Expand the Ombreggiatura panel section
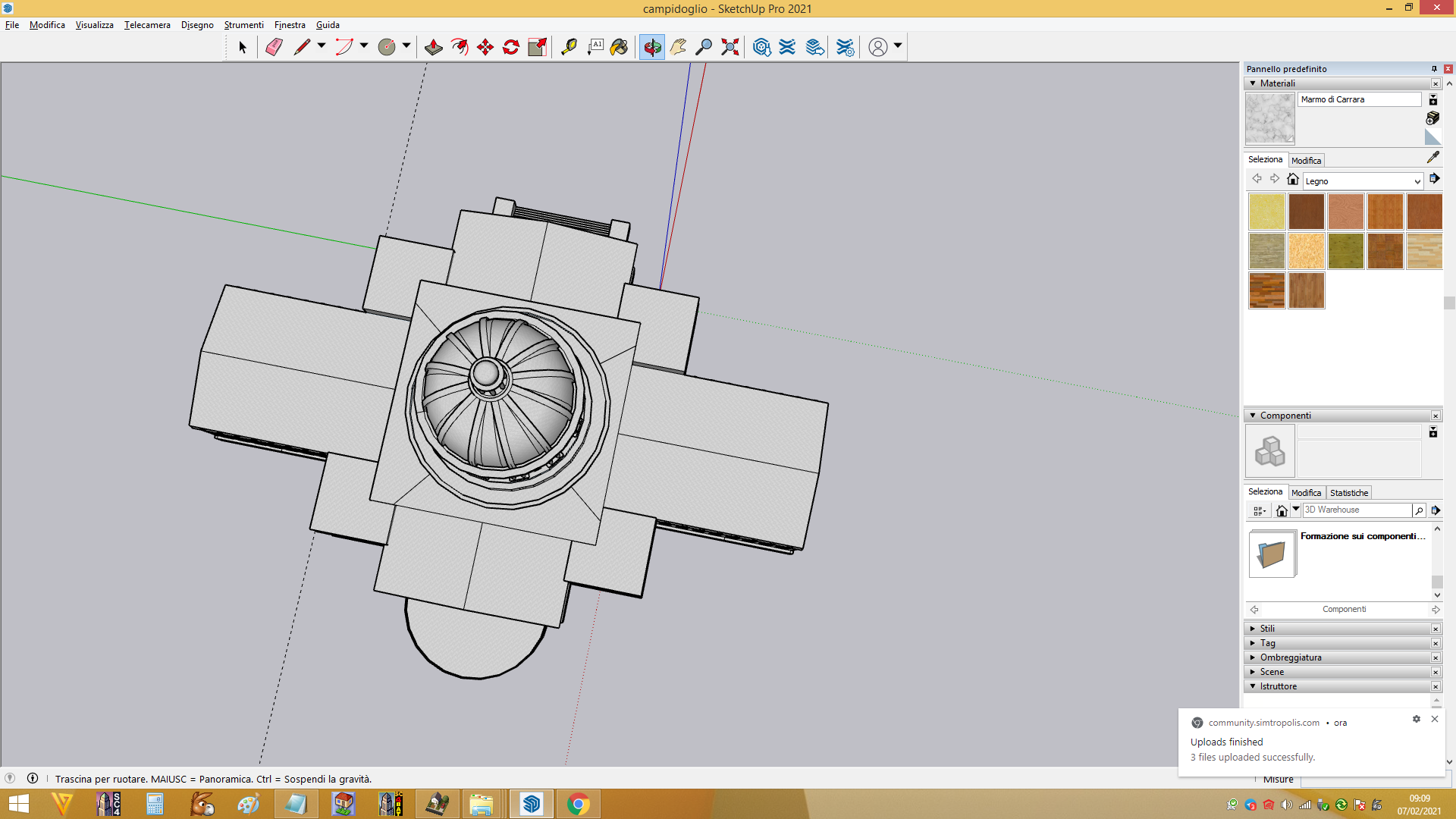This screenshot has width=1456, height=819. click(x=1253, y=657)
